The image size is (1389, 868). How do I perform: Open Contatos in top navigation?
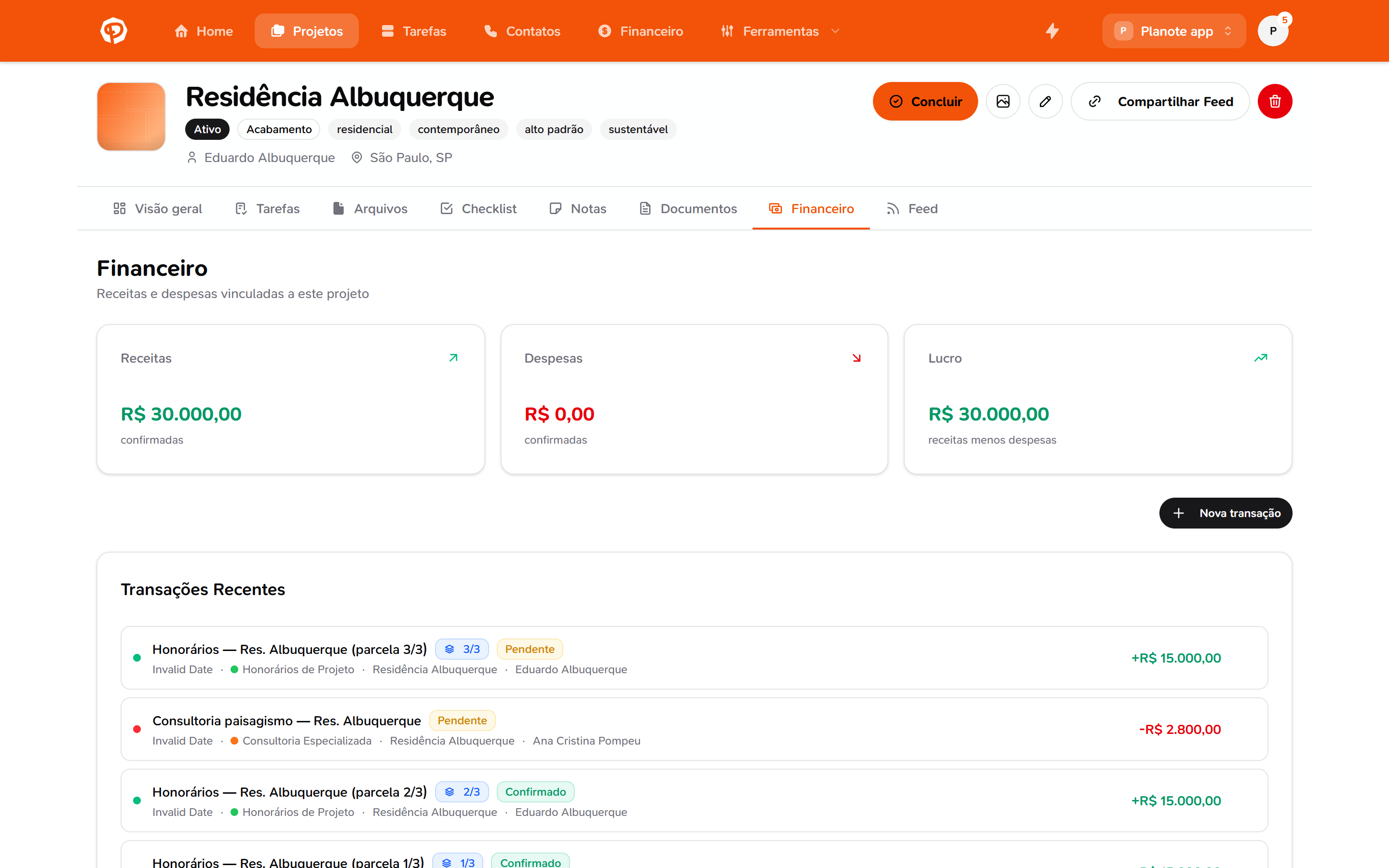(522, 31)
